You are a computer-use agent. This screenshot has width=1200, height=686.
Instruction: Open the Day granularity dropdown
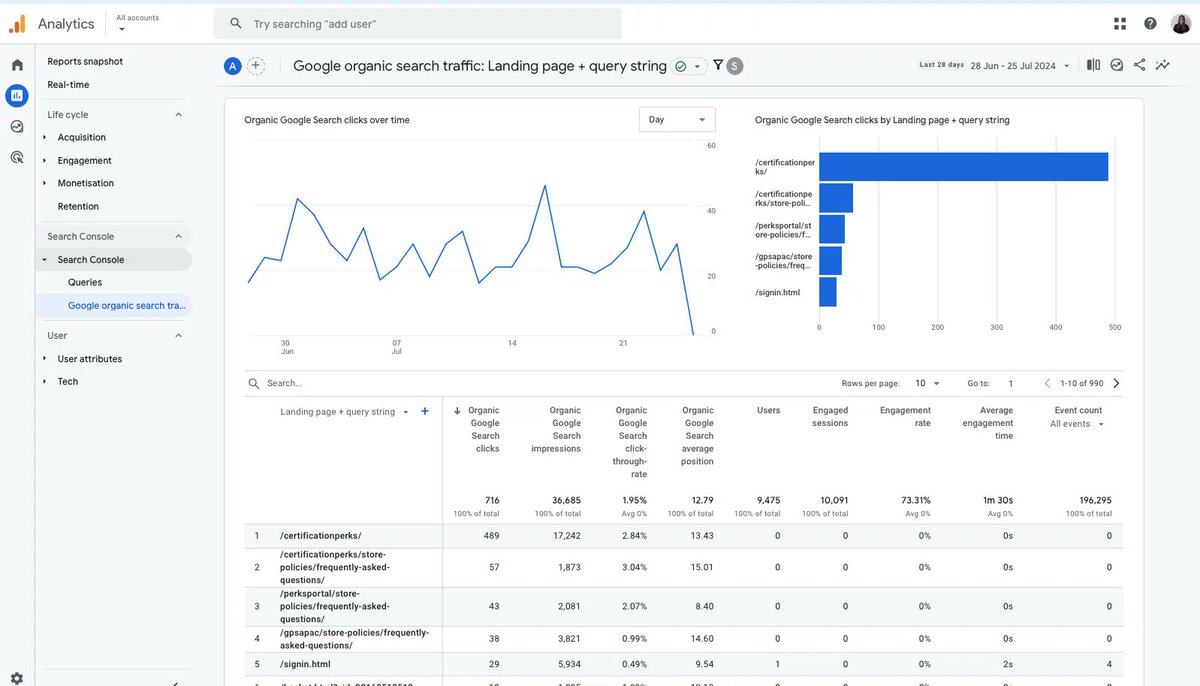coord(677,119)
